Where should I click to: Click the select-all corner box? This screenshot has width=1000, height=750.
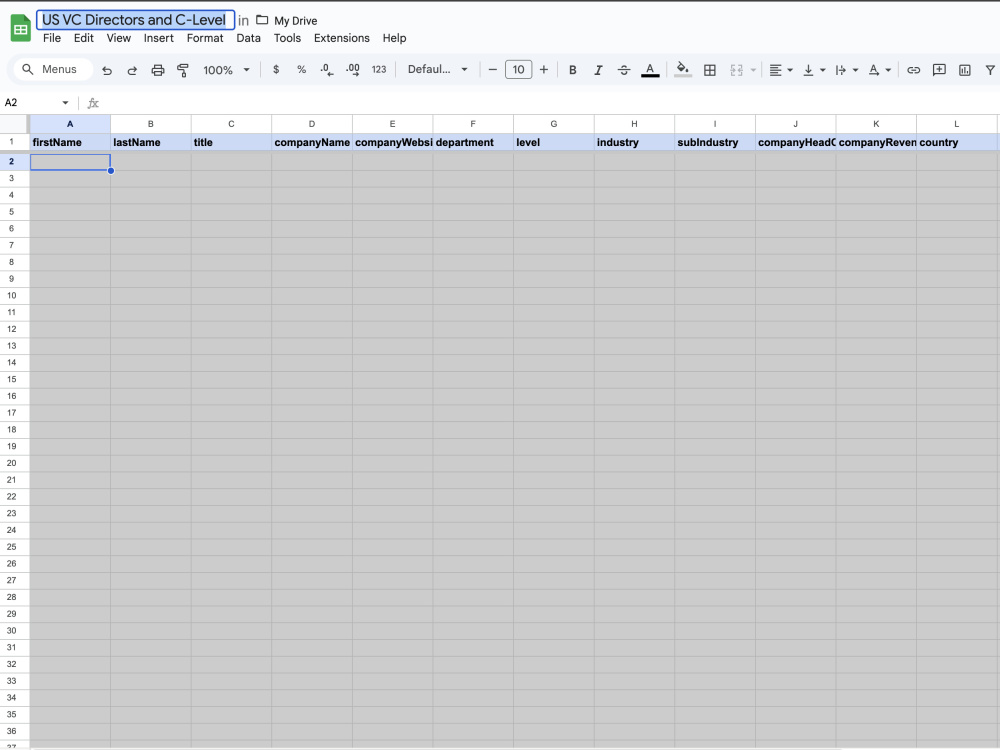14,124
